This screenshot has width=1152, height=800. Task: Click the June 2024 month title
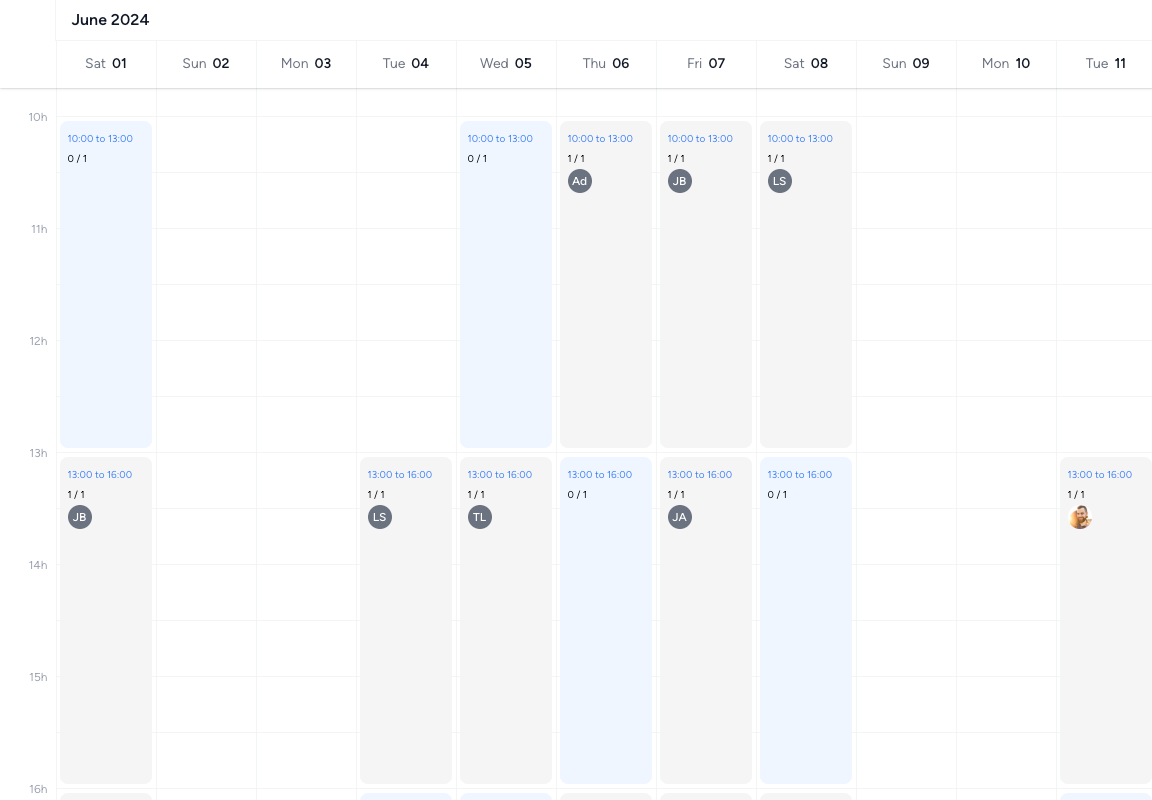click(x=109, y=20)
